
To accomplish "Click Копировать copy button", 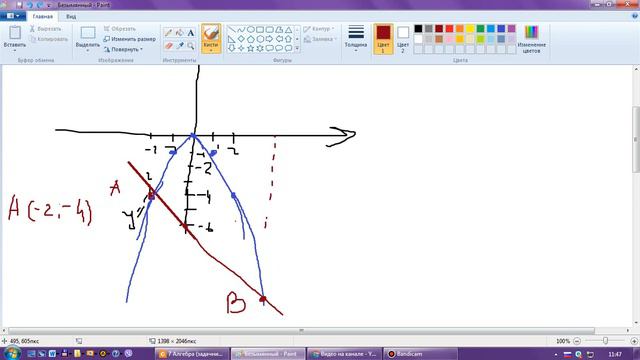I will 49,39.
